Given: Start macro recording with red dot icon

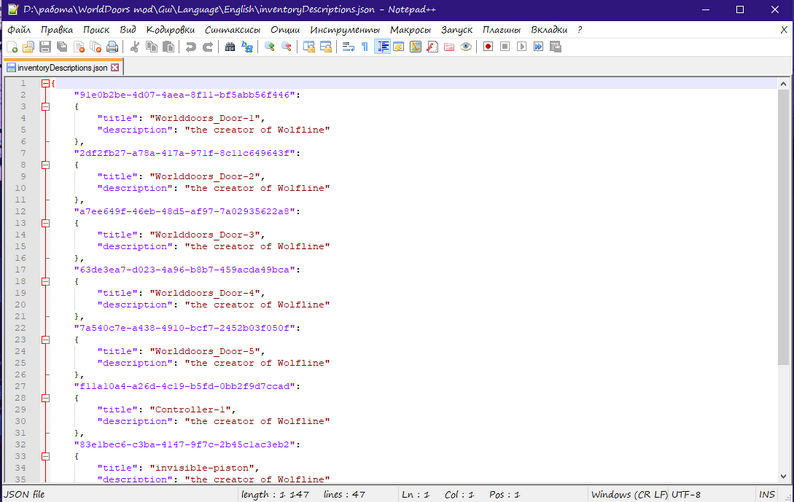Looking at the screenshot, I should tap(488, 47).
